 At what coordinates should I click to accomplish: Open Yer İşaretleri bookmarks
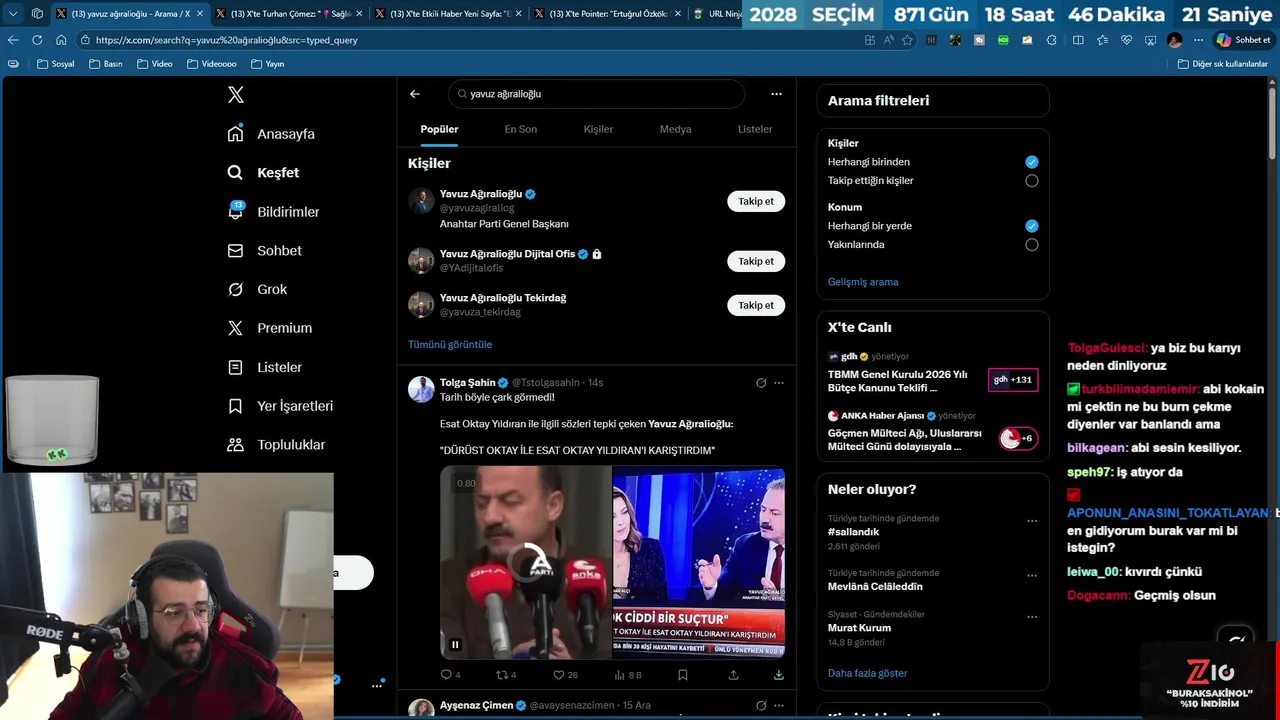tap(280, 406)
